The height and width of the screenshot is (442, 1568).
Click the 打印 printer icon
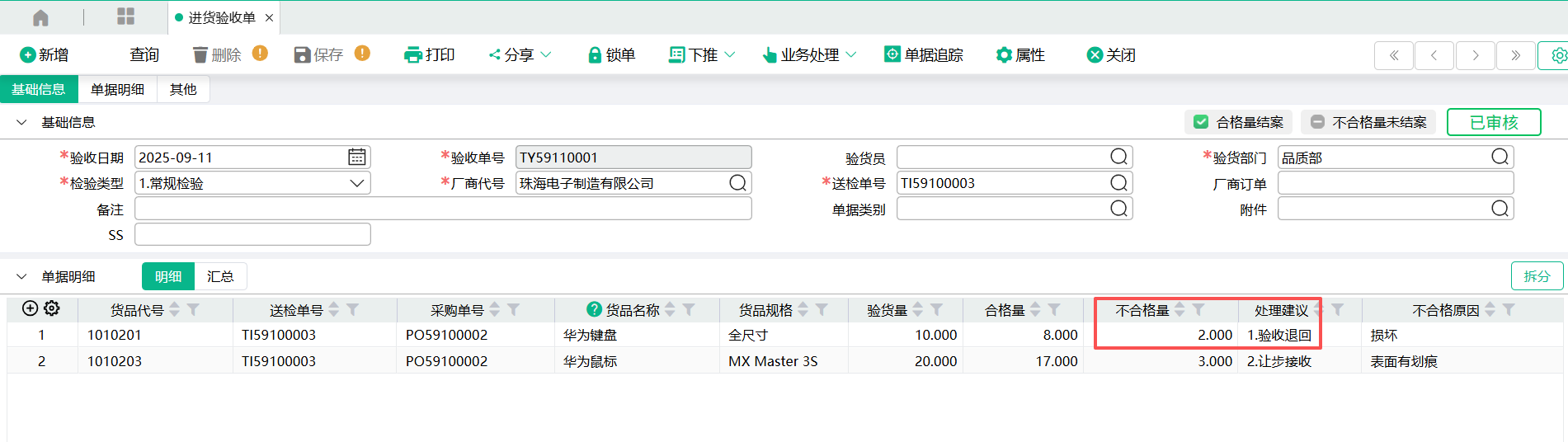[x=412, y=55]
